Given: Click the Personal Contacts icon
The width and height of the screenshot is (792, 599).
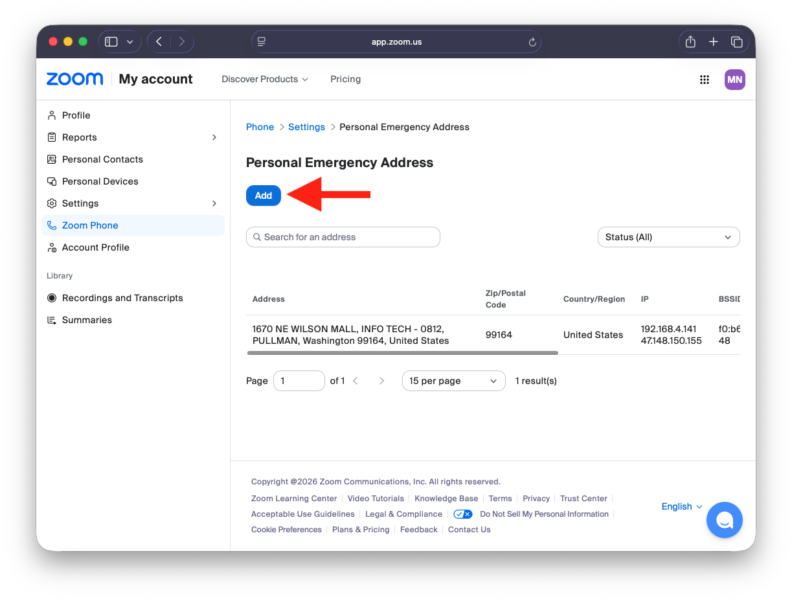Looking at the screenshot, I should pyautogui.click(x=52, y=159).
